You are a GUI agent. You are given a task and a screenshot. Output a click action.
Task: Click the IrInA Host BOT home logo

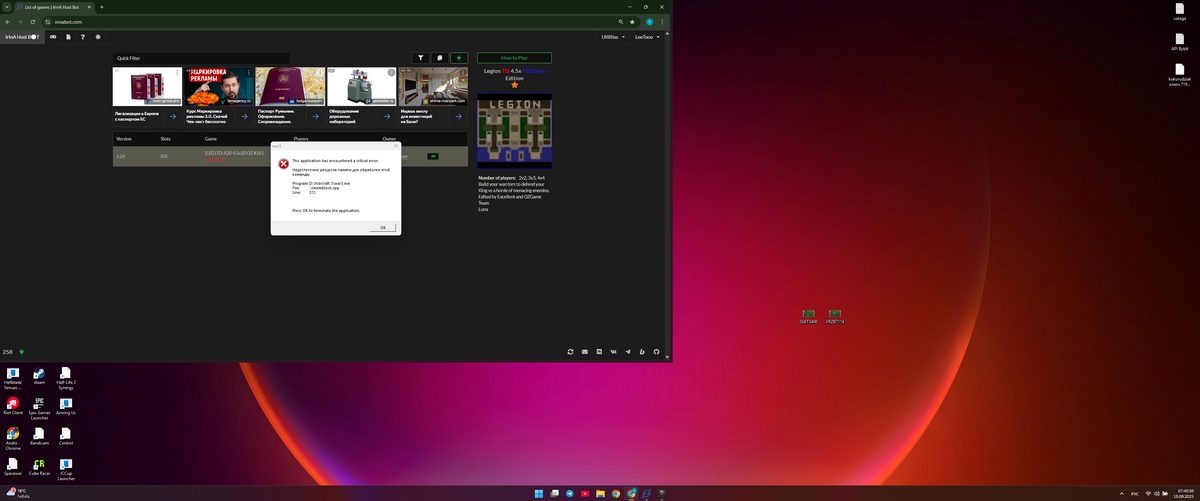point(22,37)
